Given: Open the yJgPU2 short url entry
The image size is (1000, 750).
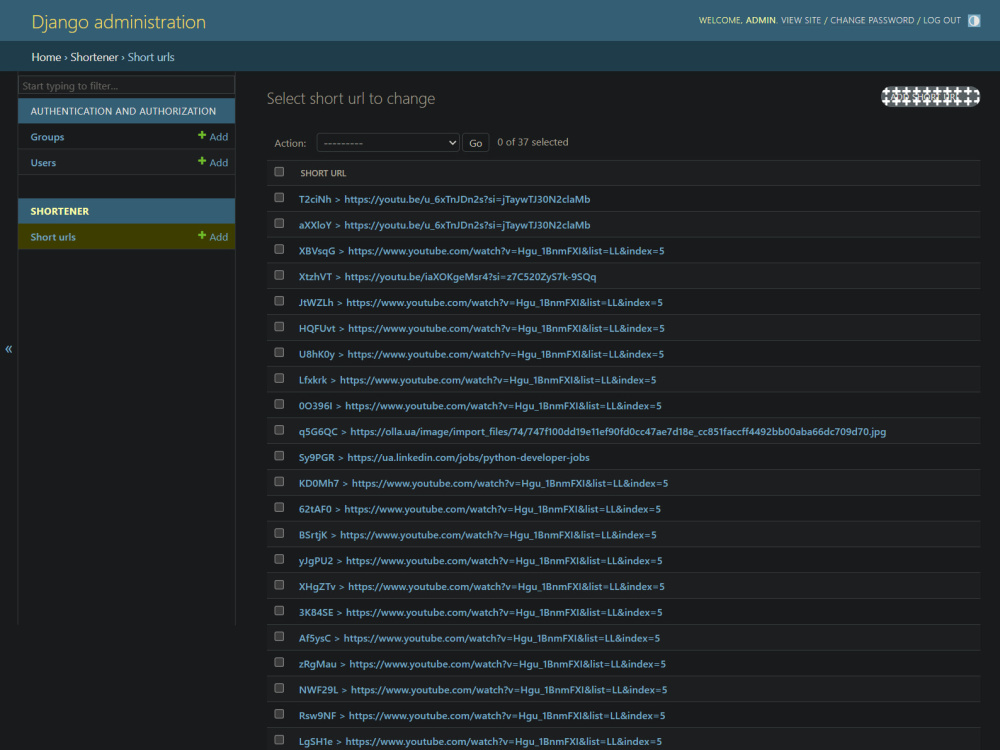Looking at the screenshot, I should (480, 561).
